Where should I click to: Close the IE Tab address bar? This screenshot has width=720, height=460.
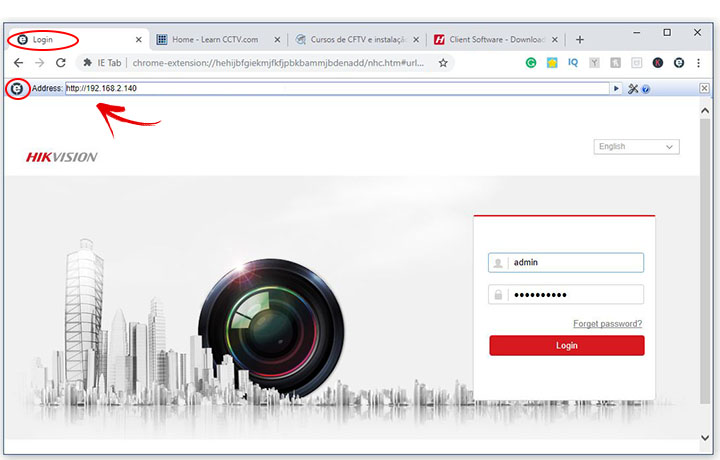pyautogui.click(x=704, y=89)
